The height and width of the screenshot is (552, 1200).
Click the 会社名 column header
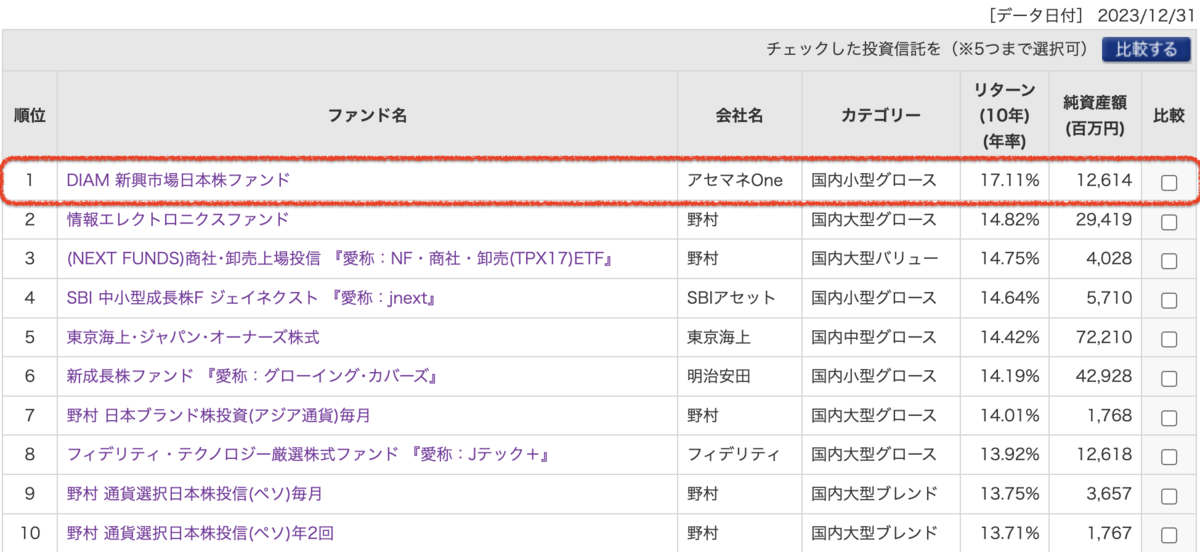[x=740, y=115]
